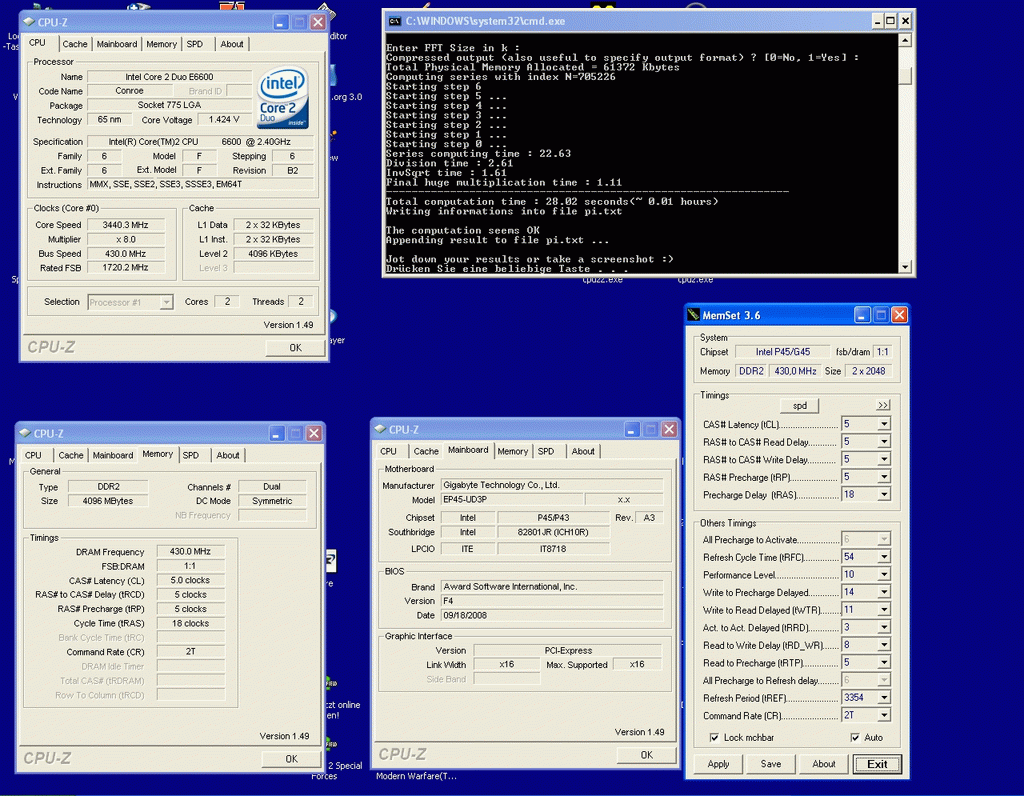Open the RAS# to CAS# Read Delay dropdown

pyautogui.click(x=884, y=441)
